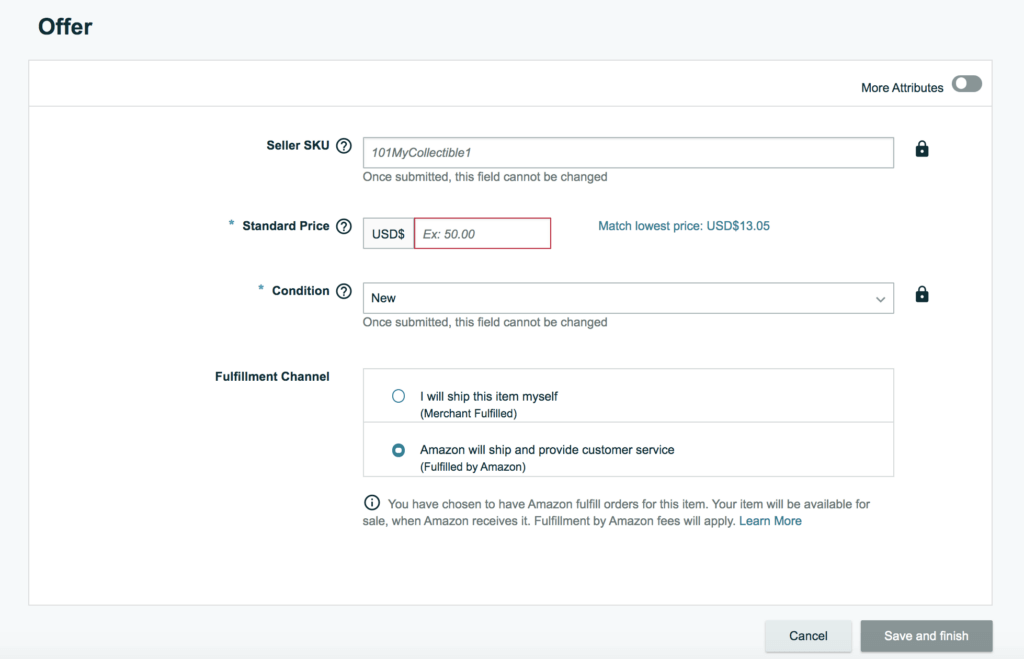Click the "I will ship this item myself" label
Screen dimensions: 1024x659
[x=488, y=396]
